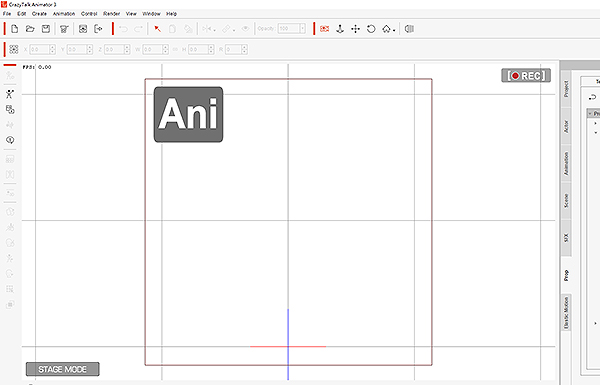Open the Elastic Motion tab
Viewport: 600px width, 385px height.
pyautogui.click(x=566, y=313)
